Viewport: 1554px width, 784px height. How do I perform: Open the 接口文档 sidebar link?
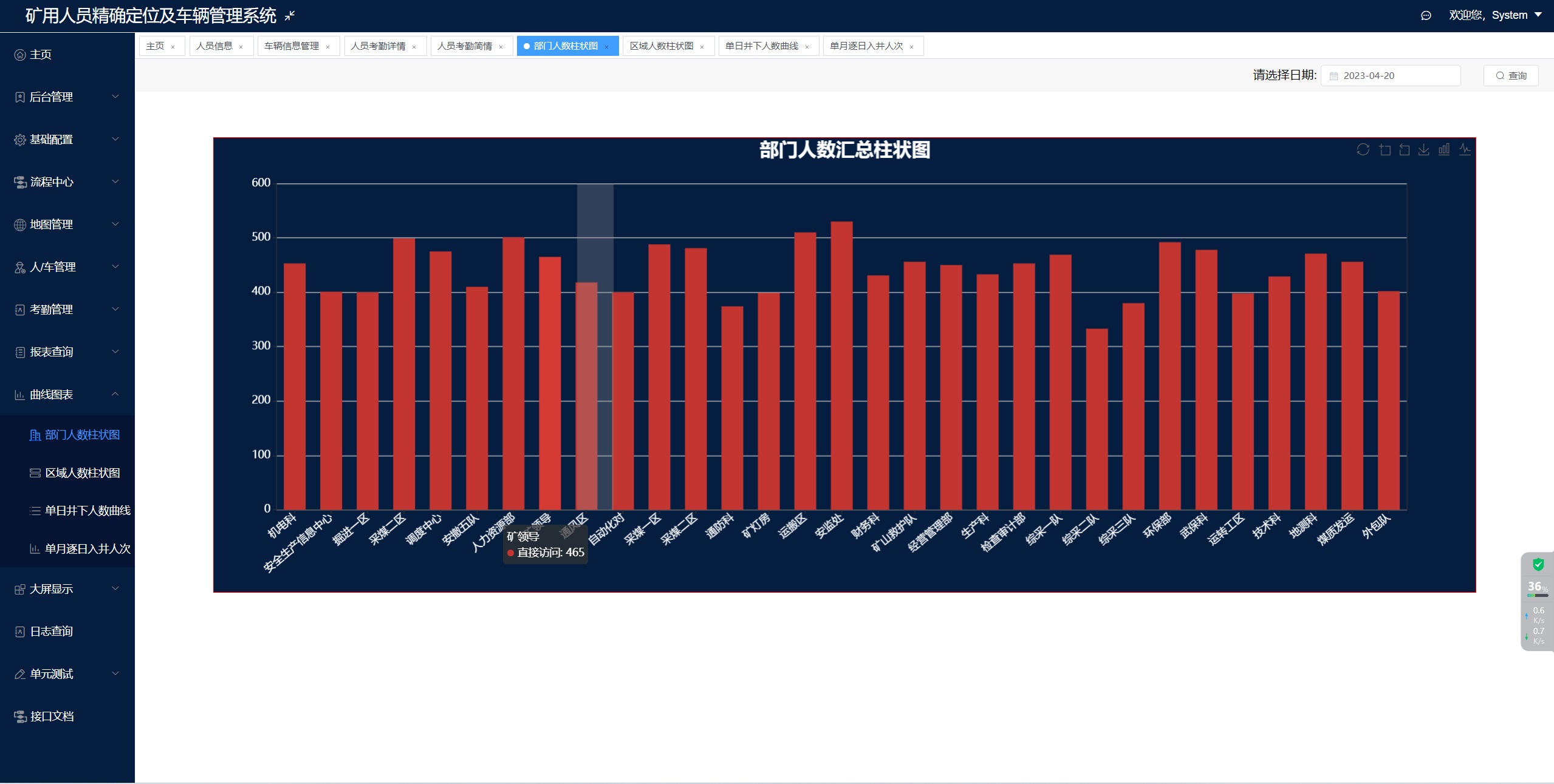(x=52, y=716)
